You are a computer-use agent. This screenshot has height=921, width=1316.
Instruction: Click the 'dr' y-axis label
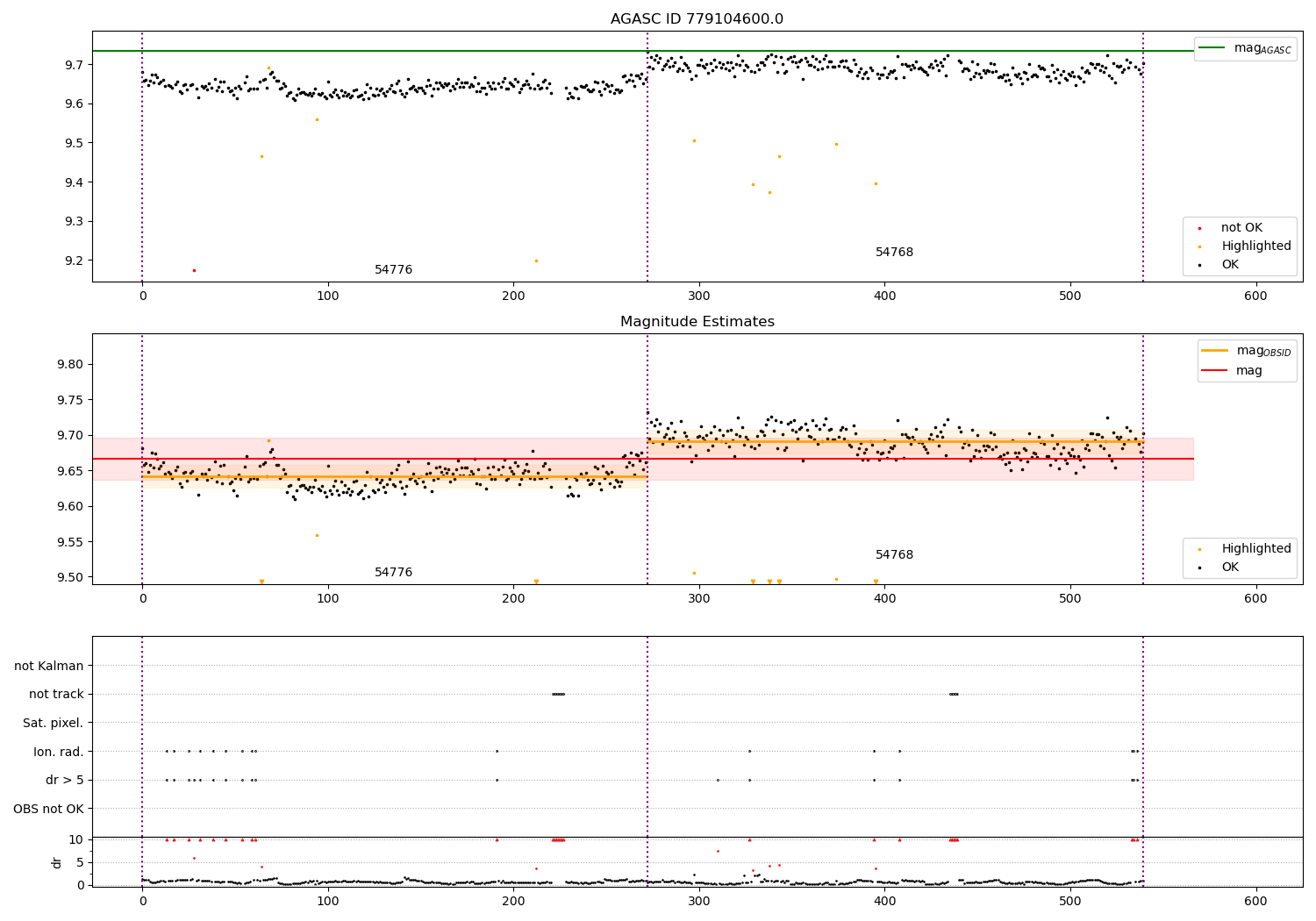pos(57,862)
